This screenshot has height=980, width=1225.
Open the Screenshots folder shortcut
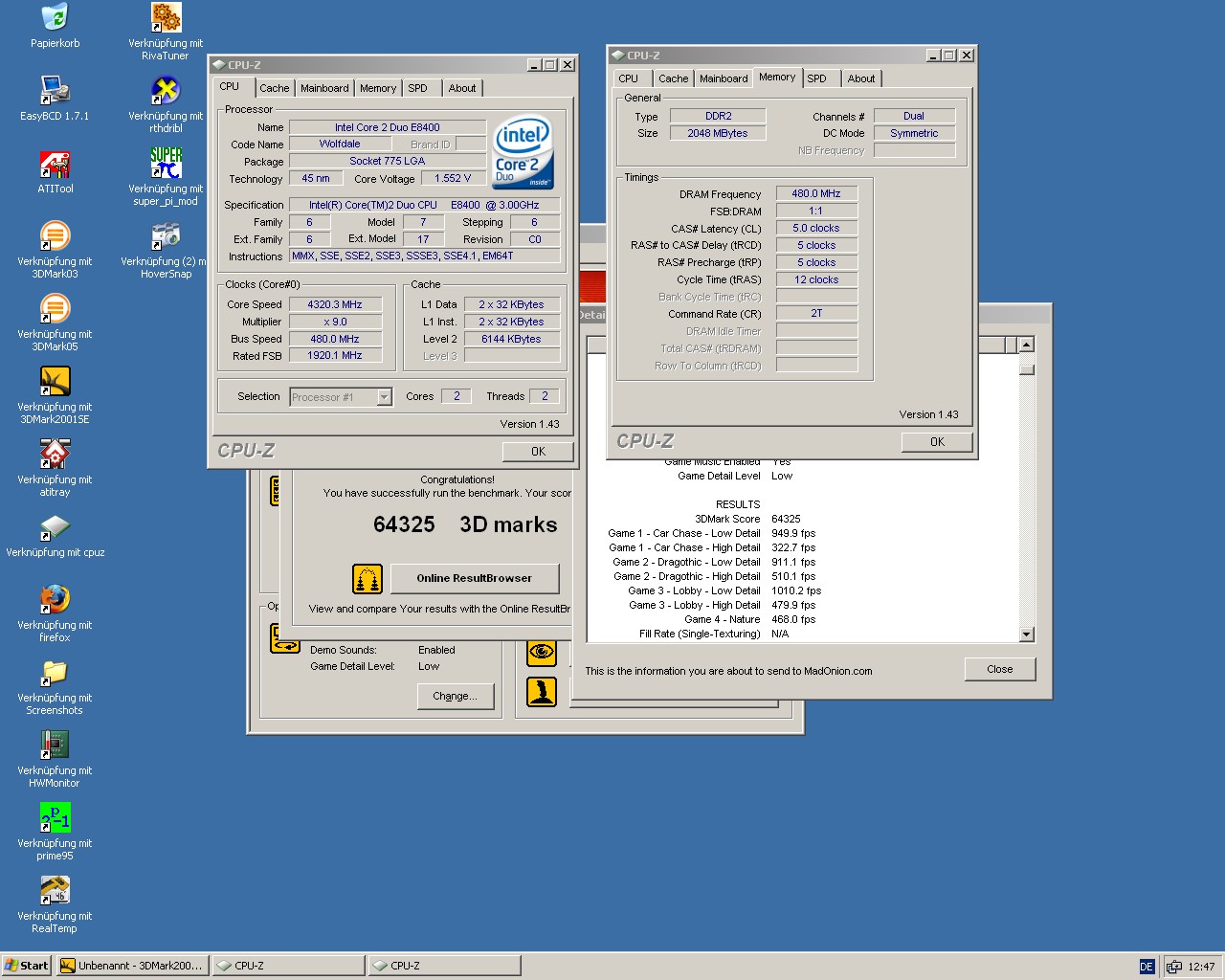[x=55, y=672]
